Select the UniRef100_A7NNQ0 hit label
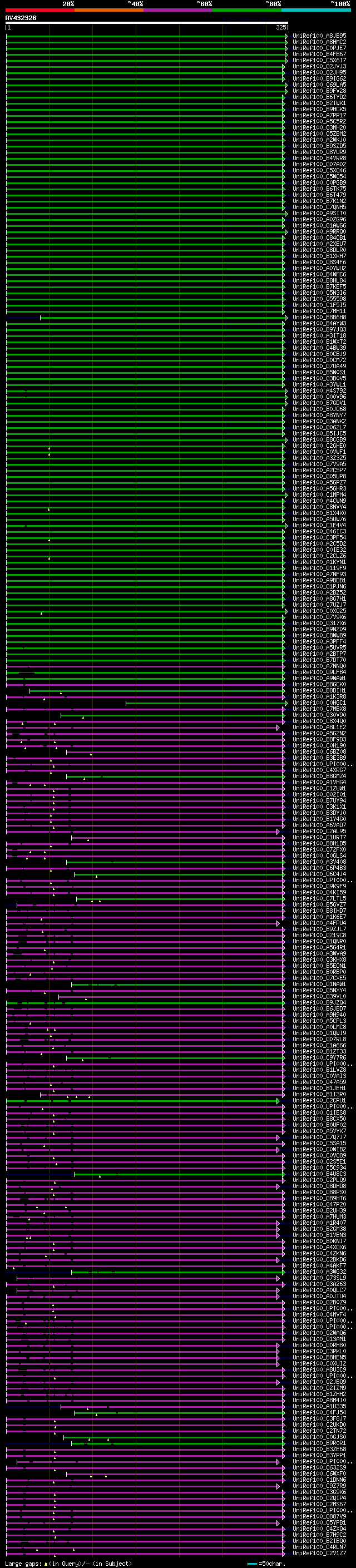356x1568 pixels. tap(319, 666)
